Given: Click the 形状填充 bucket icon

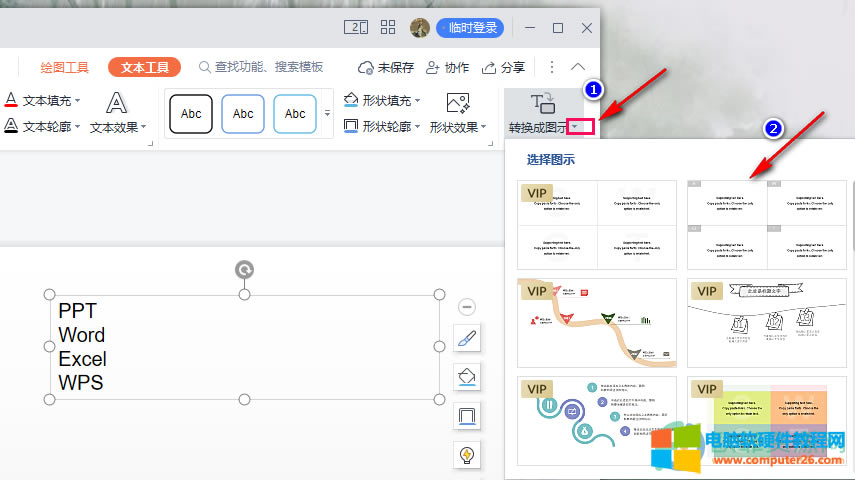Looking at the screenshot, I should pos(351,100).
